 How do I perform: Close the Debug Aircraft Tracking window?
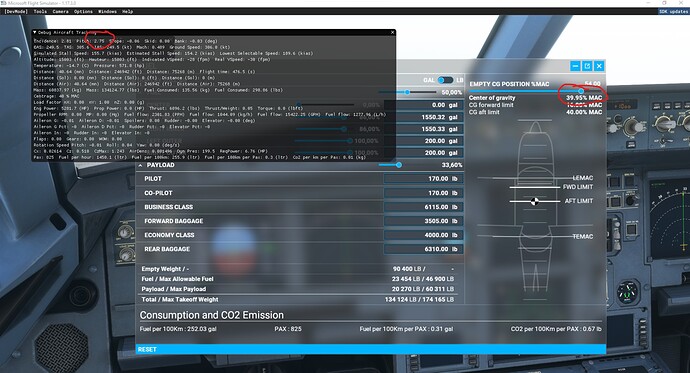point(393,33)
